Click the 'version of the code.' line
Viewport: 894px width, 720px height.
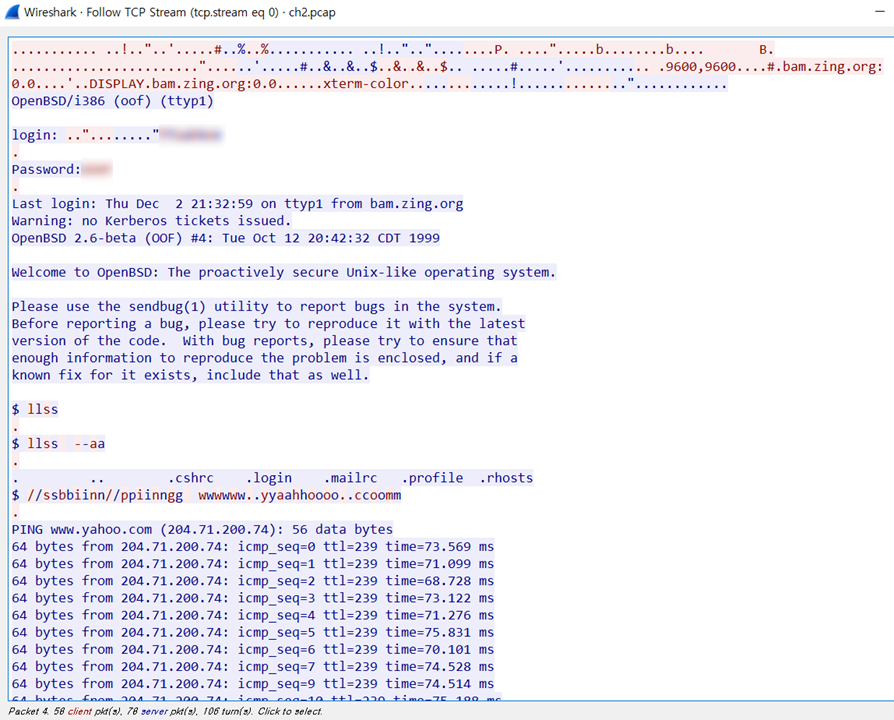click(x=265, y=340)
